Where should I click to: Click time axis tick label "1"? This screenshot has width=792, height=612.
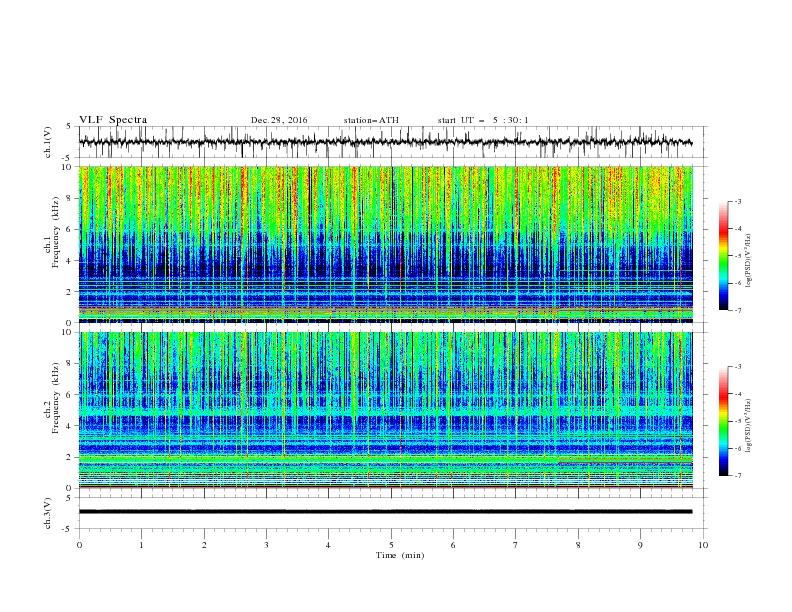141,545
